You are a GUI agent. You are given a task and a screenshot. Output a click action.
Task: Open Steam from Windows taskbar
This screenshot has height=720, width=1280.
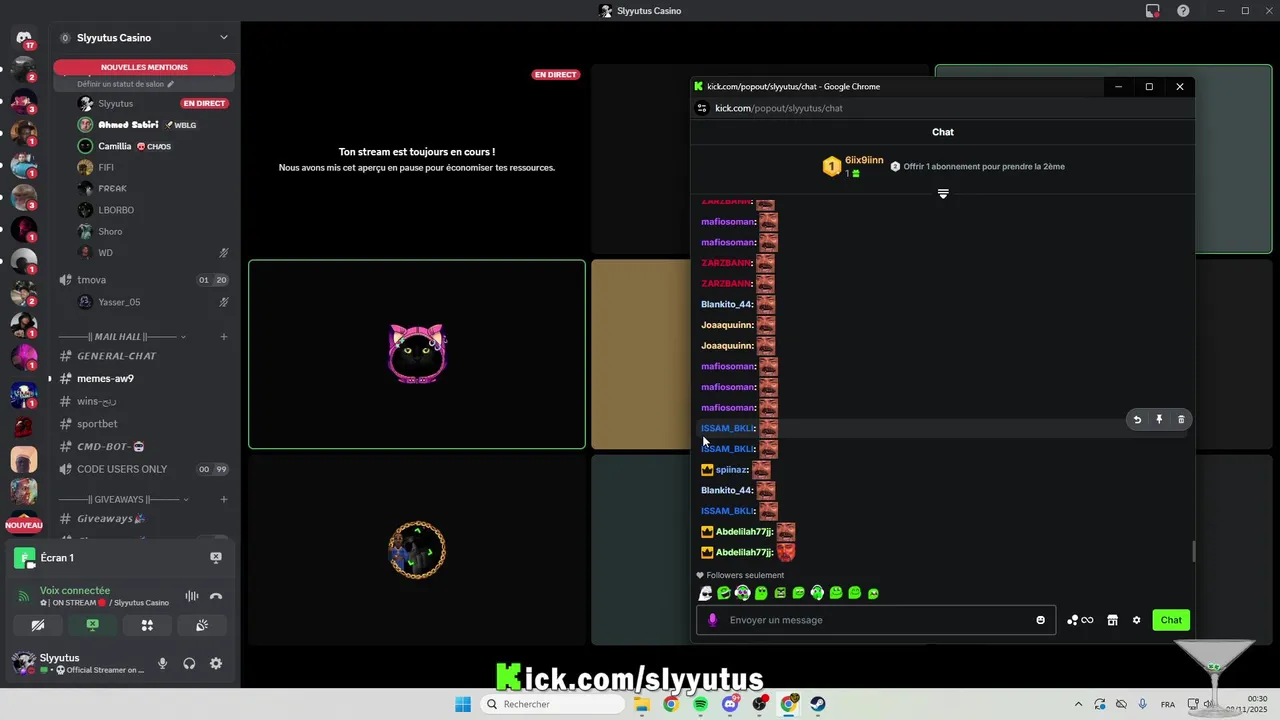(x=818, y=704)
